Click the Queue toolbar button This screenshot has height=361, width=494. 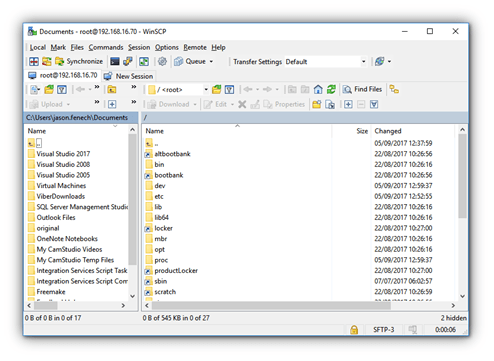(190, 61)
